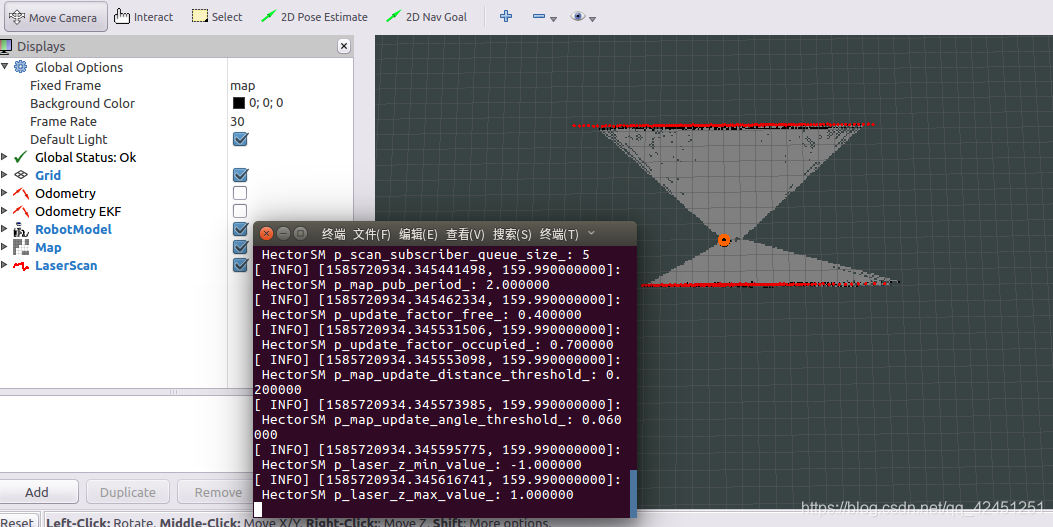Toggle the Map display checkbox
Screen dimensions: 1053x527
coord(240,247)
